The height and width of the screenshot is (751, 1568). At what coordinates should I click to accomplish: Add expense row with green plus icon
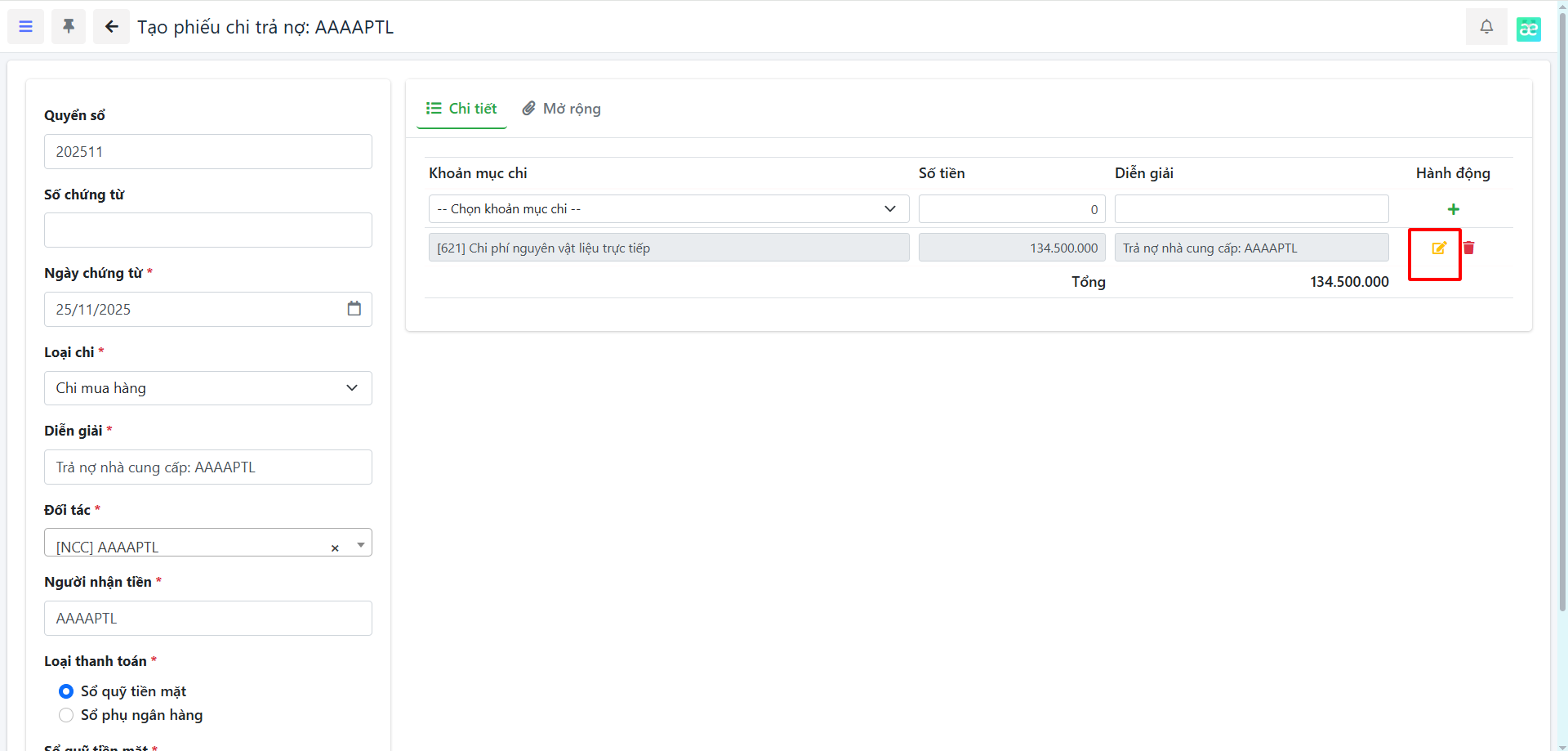pyautogui.click(x=1453, y=209)
